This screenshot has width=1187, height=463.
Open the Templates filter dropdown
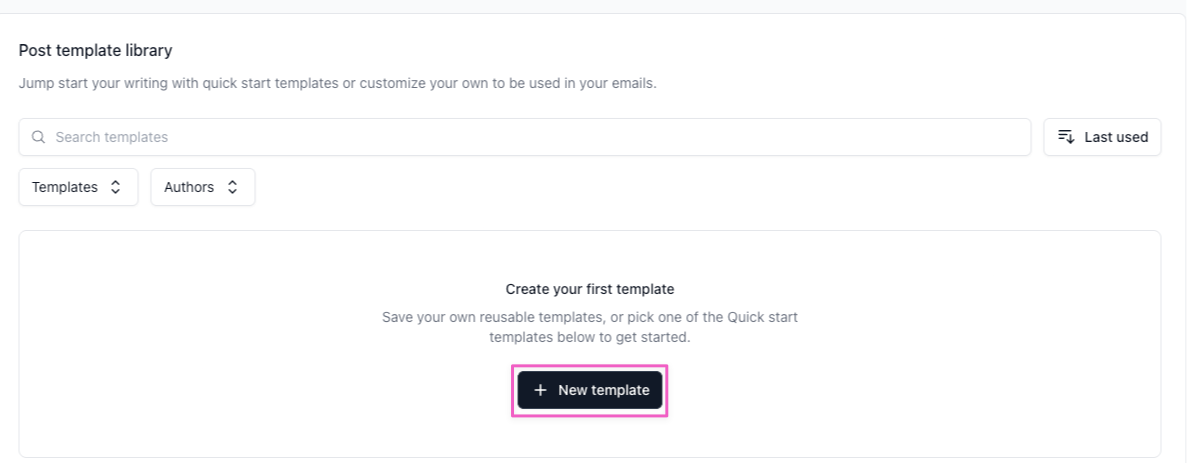(79, 187)
